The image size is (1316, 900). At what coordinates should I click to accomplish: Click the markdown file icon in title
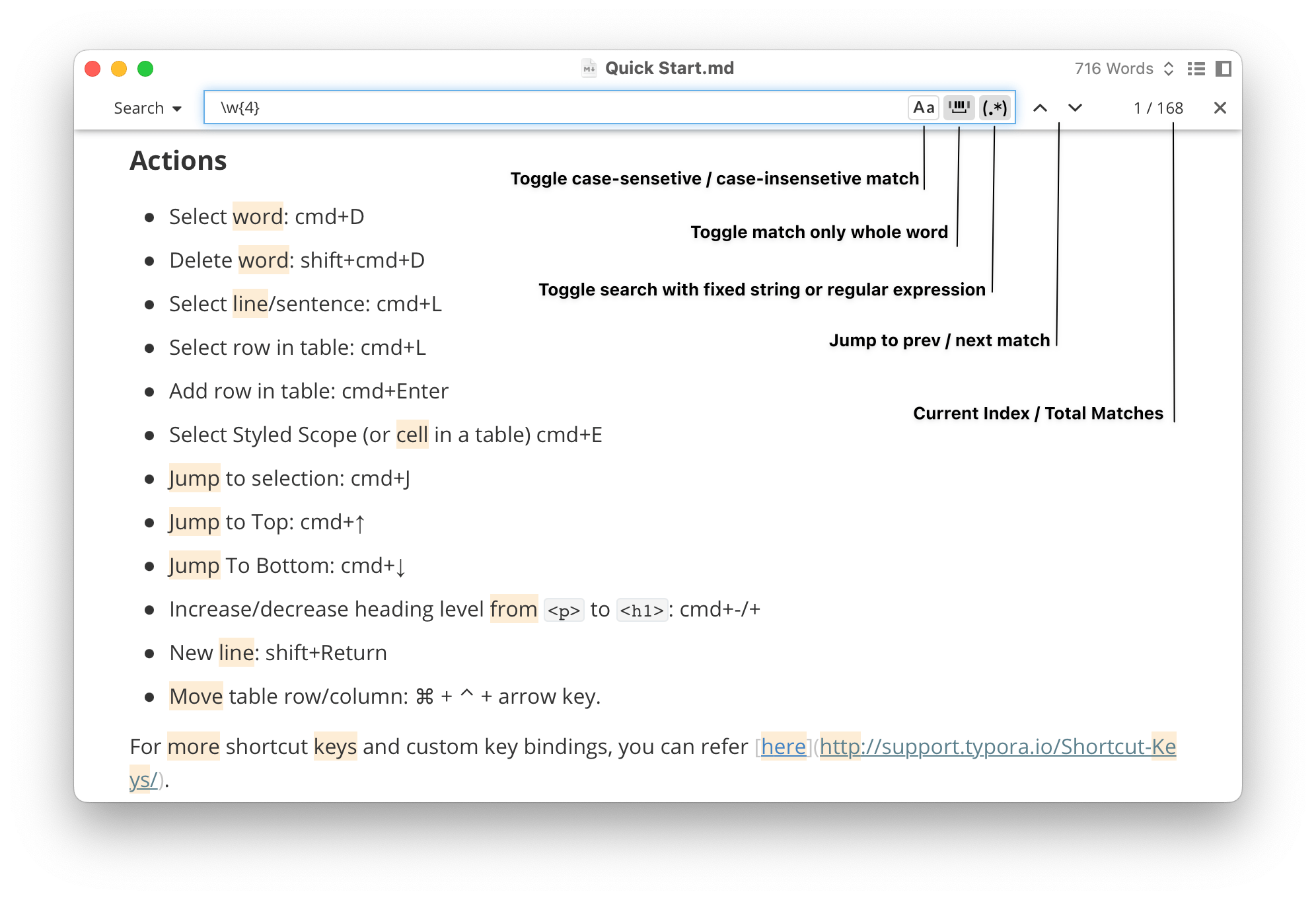point(589,68)
